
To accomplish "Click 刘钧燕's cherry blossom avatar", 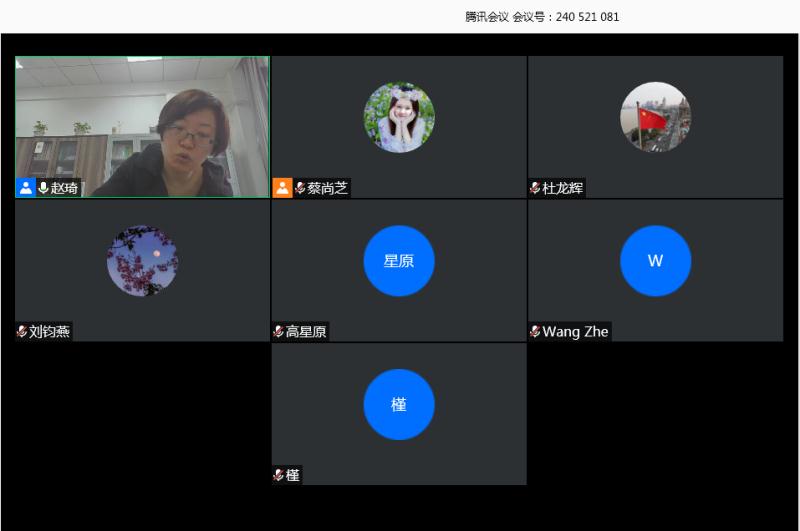I will point(142,261).
